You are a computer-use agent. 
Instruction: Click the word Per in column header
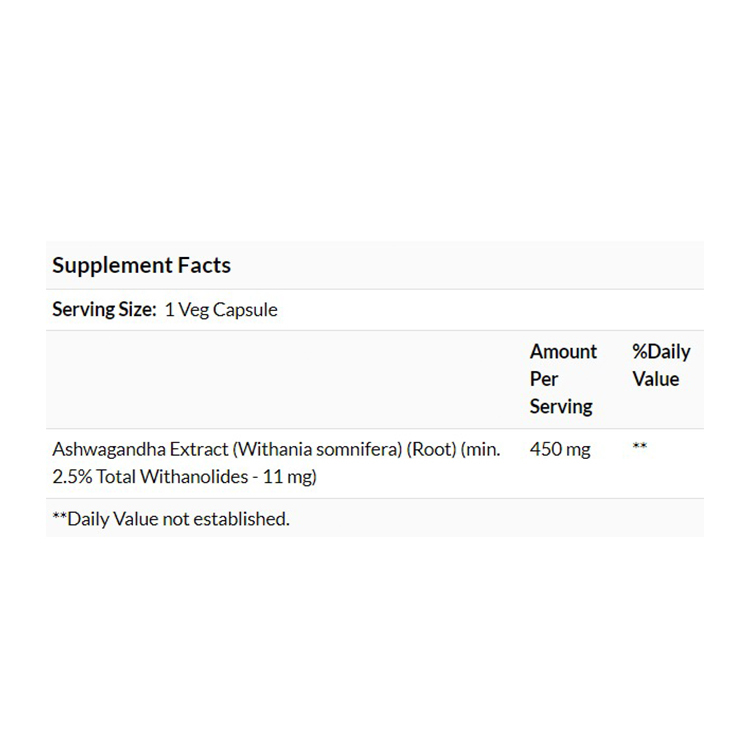544,379
